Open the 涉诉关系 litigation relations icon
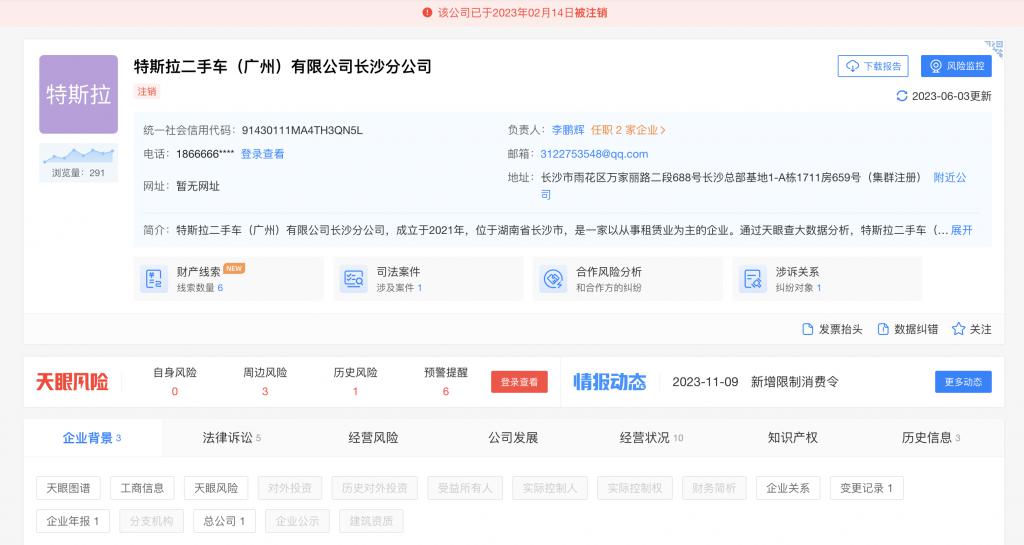The height and width of the screenshot is (545, 1024). 752,279
